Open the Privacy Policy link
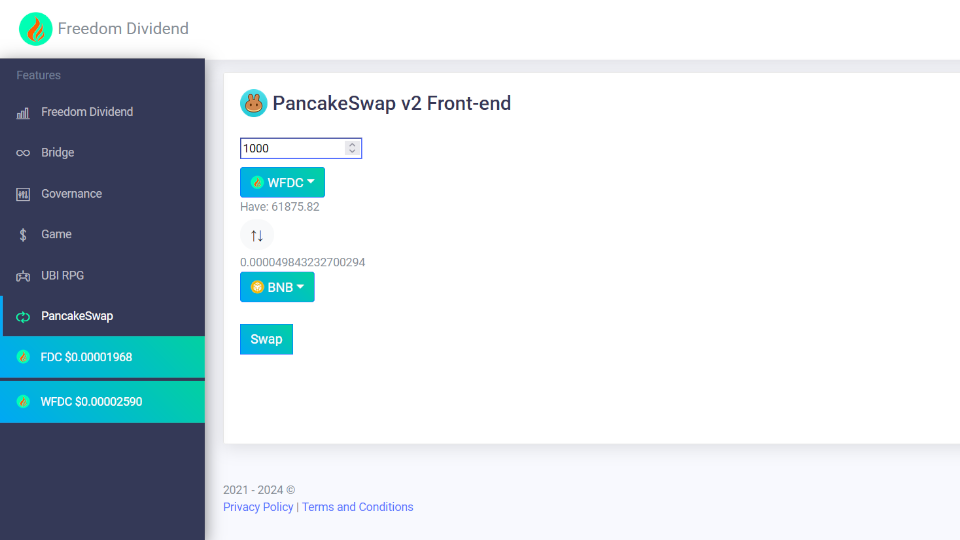 (258, 507)
